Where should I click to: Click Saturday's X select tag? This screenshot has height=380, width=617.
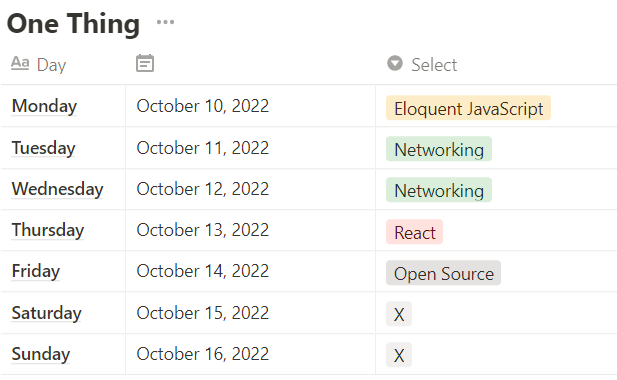(399, 314)
